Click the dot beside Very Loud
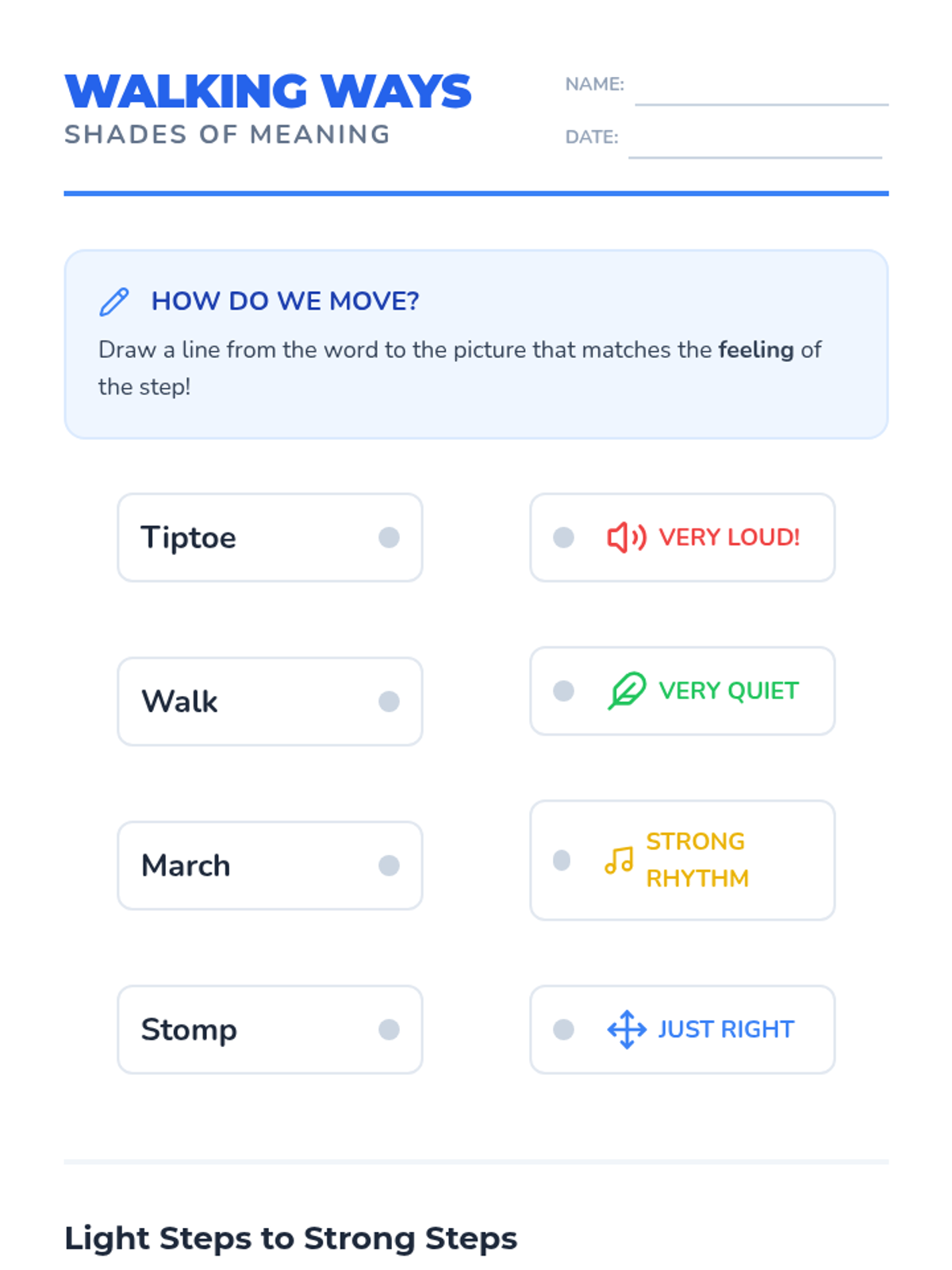The width and height of the screenshot is (952, 1270). coord(563,537)
